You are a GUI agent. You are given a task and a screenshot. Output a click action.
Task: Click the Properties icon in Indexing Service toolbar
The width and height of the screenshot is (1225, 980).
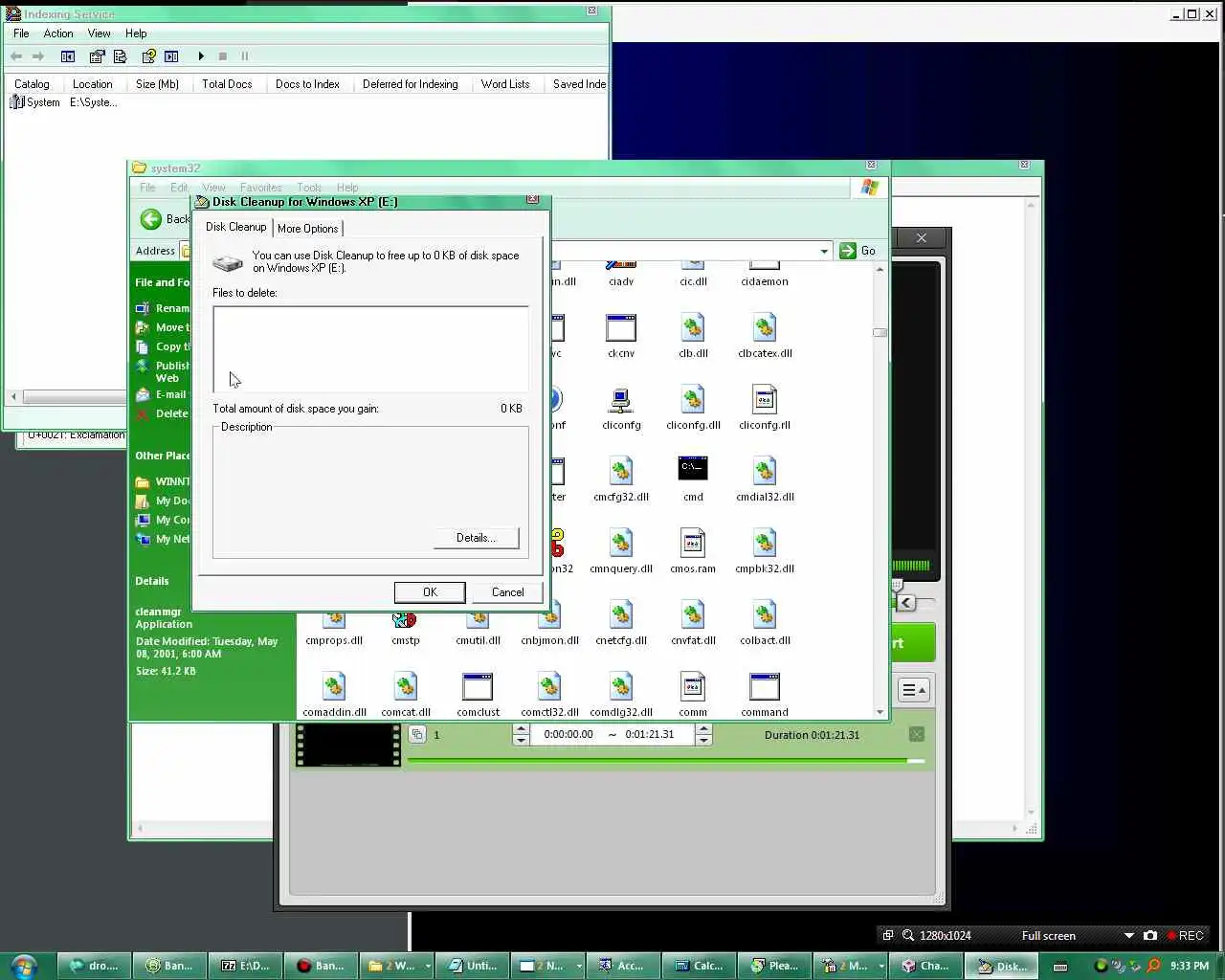(97, 56)
